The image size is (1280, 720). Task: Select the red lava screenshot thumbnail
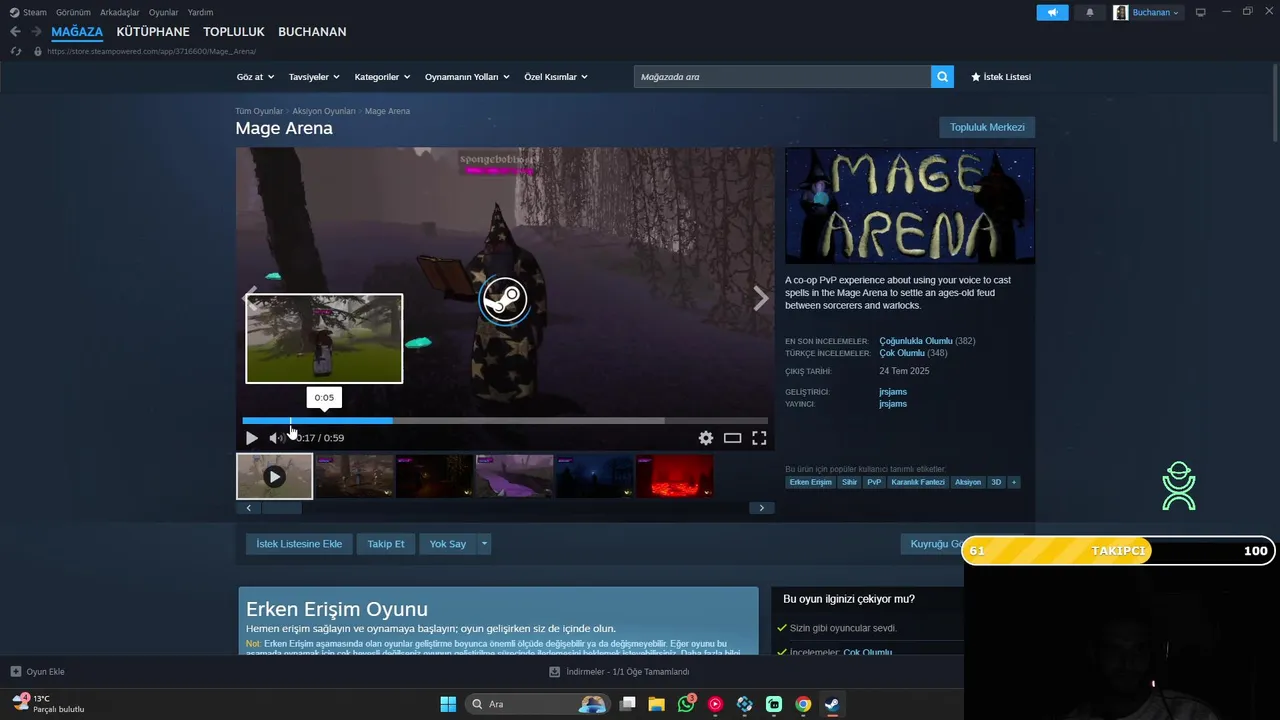pyautogui.click(x=675, y=476)
